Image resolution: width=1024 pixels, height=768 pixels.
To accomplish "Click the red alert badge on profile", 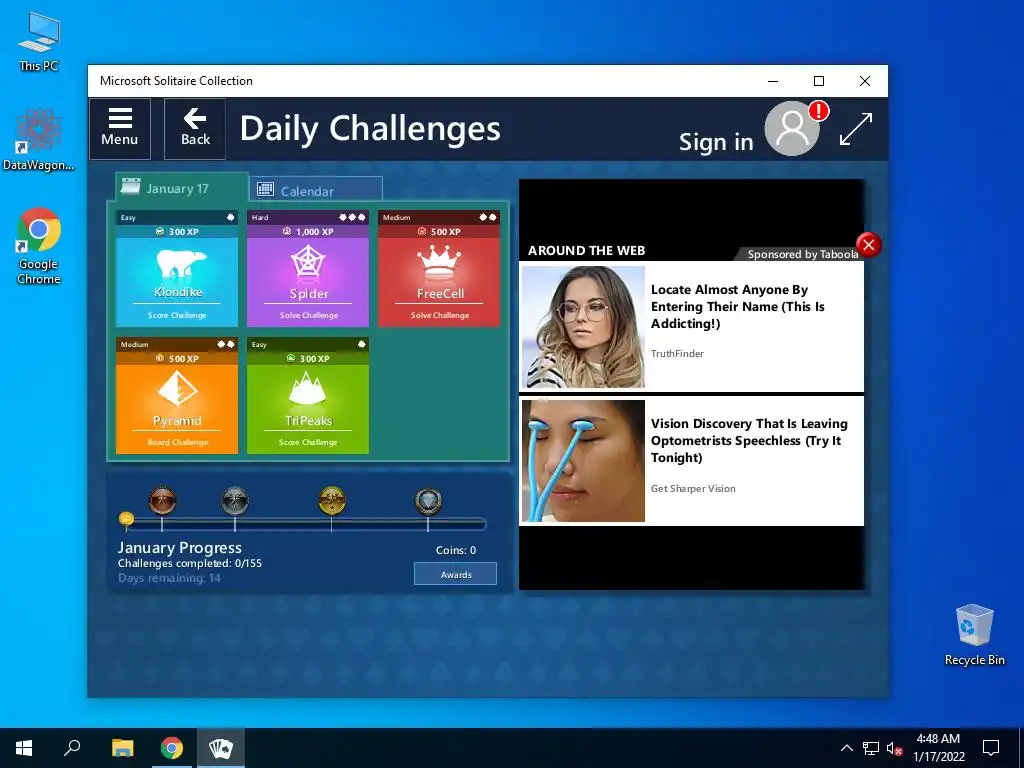I will tap(818, 111).
